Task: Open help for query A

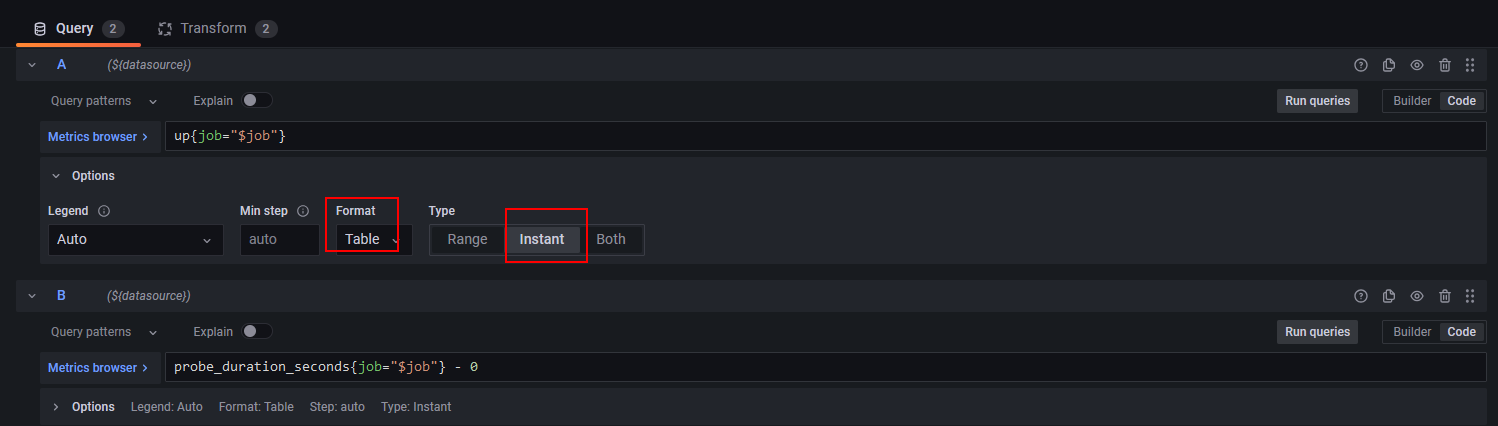Action: pyautogui.click(x=1360, y=65)
